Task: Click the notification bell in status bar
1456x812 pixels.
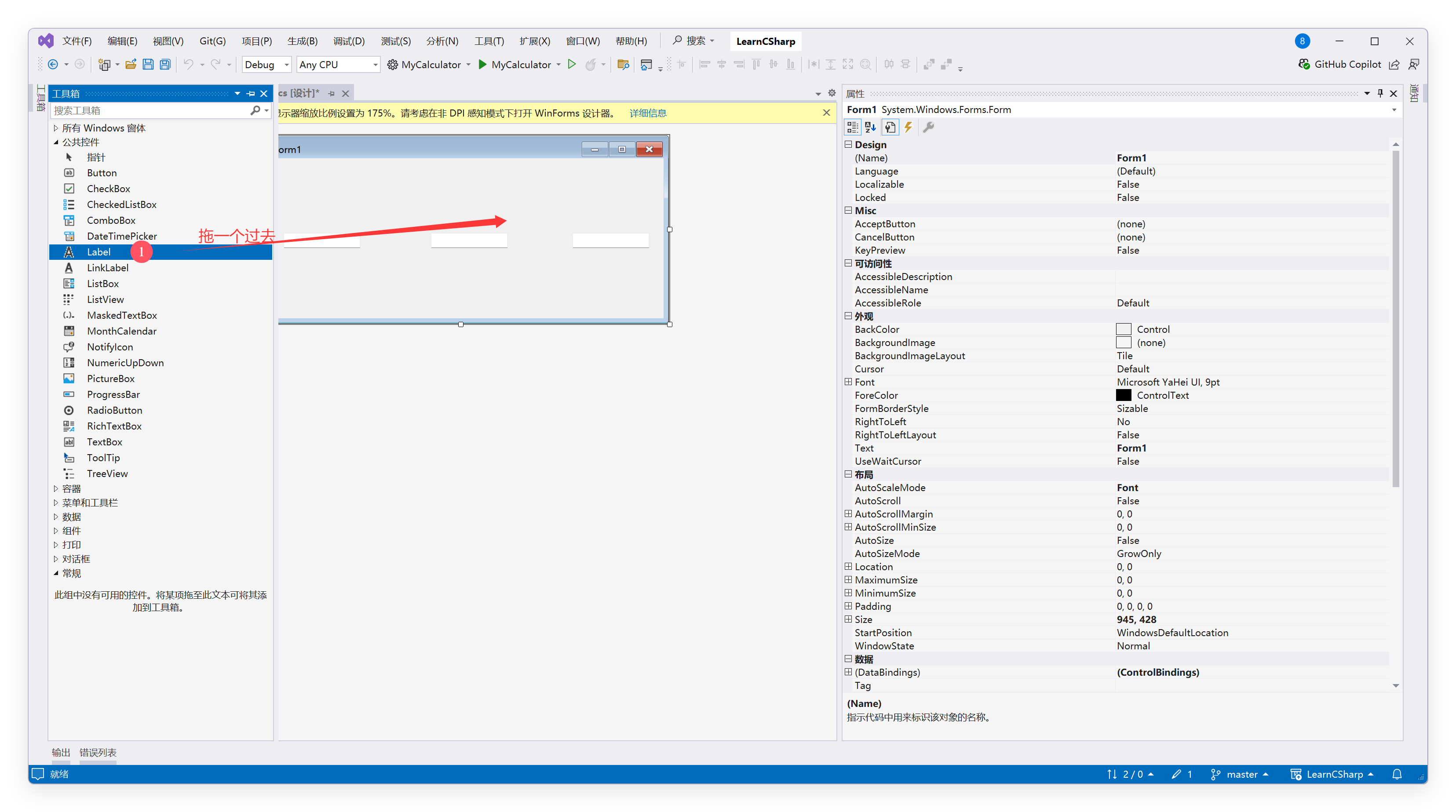Action: tap(1396, 774)
